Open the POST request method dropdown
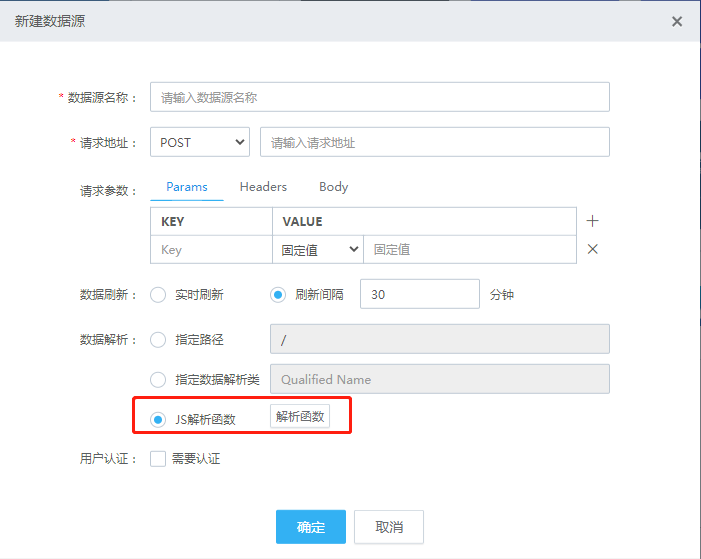701x559 pixels. tap(200, 142)
